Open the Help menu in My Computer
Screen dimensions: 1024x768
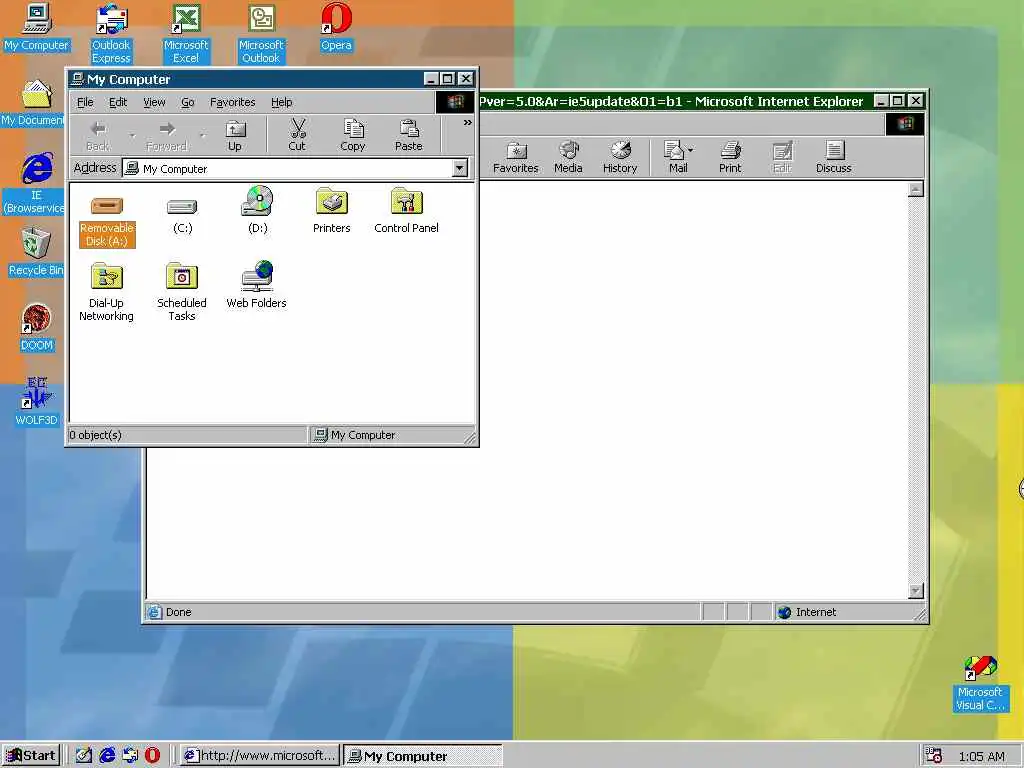(281, 103)
